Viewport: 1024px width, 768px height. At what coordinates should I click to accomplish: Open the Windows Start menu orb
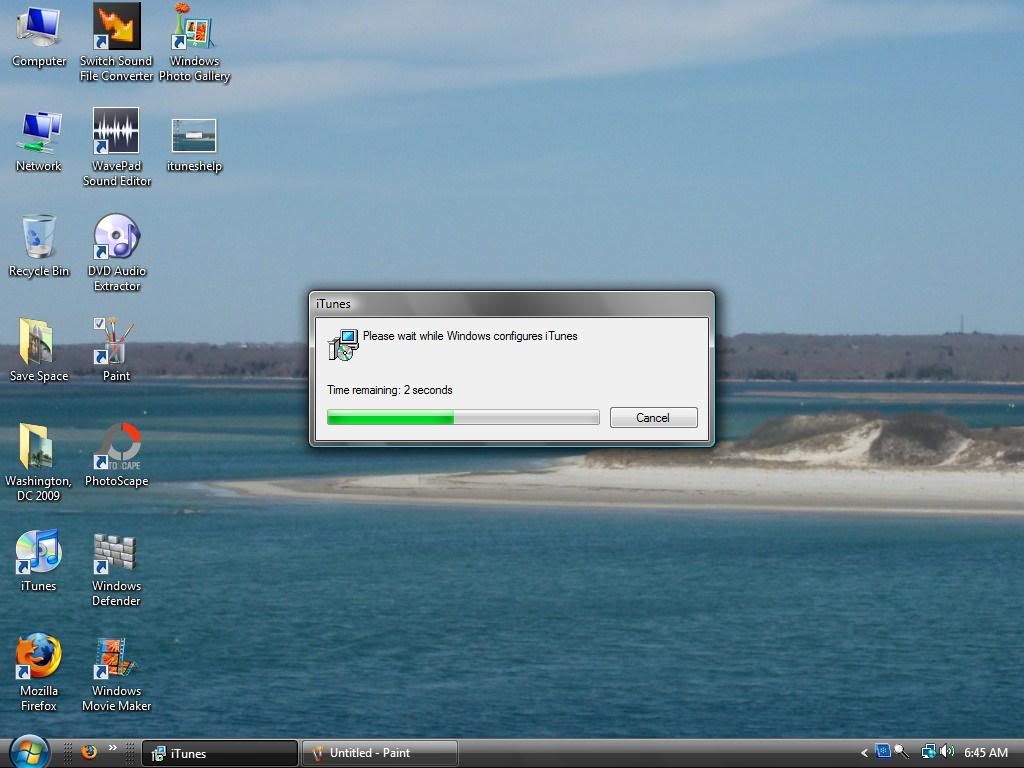coord(29,752)
